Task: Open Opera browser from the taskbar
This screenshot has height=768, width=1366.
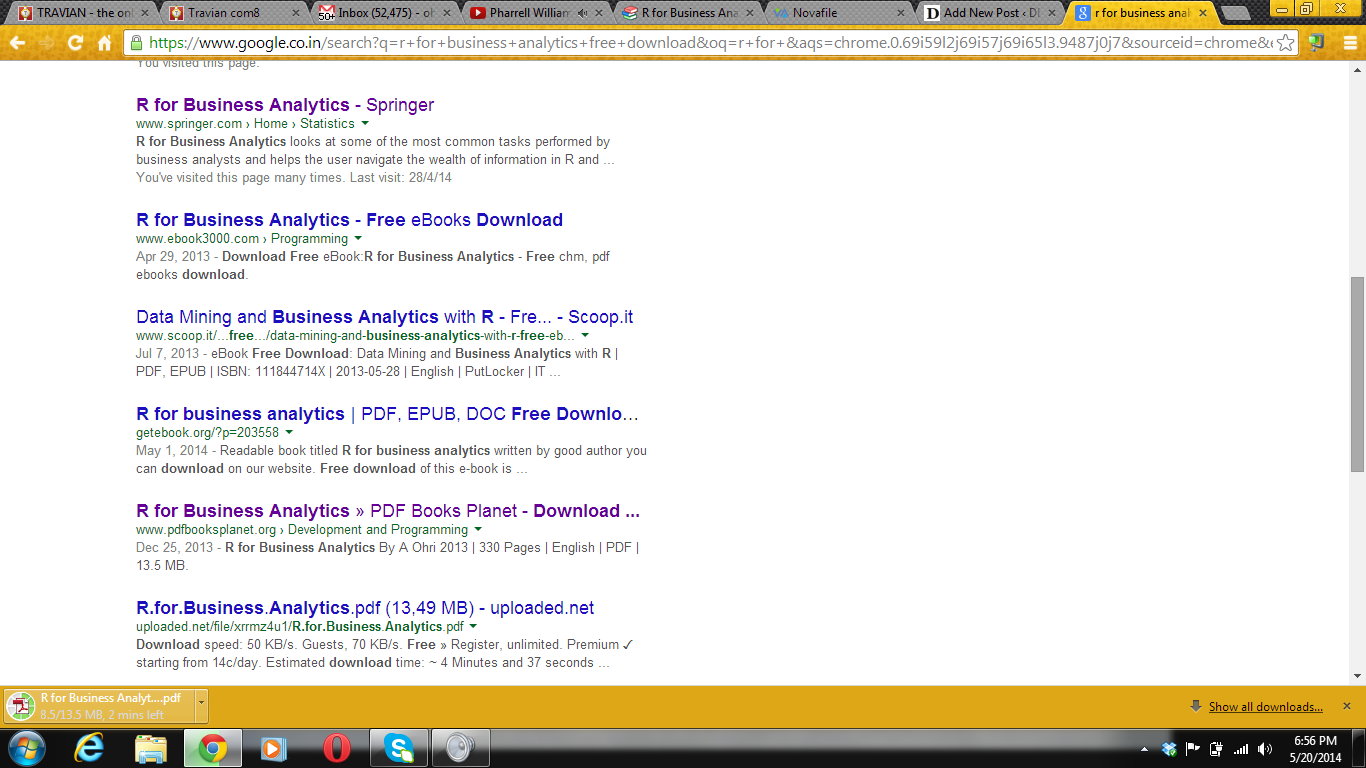Action: point(337,748)
